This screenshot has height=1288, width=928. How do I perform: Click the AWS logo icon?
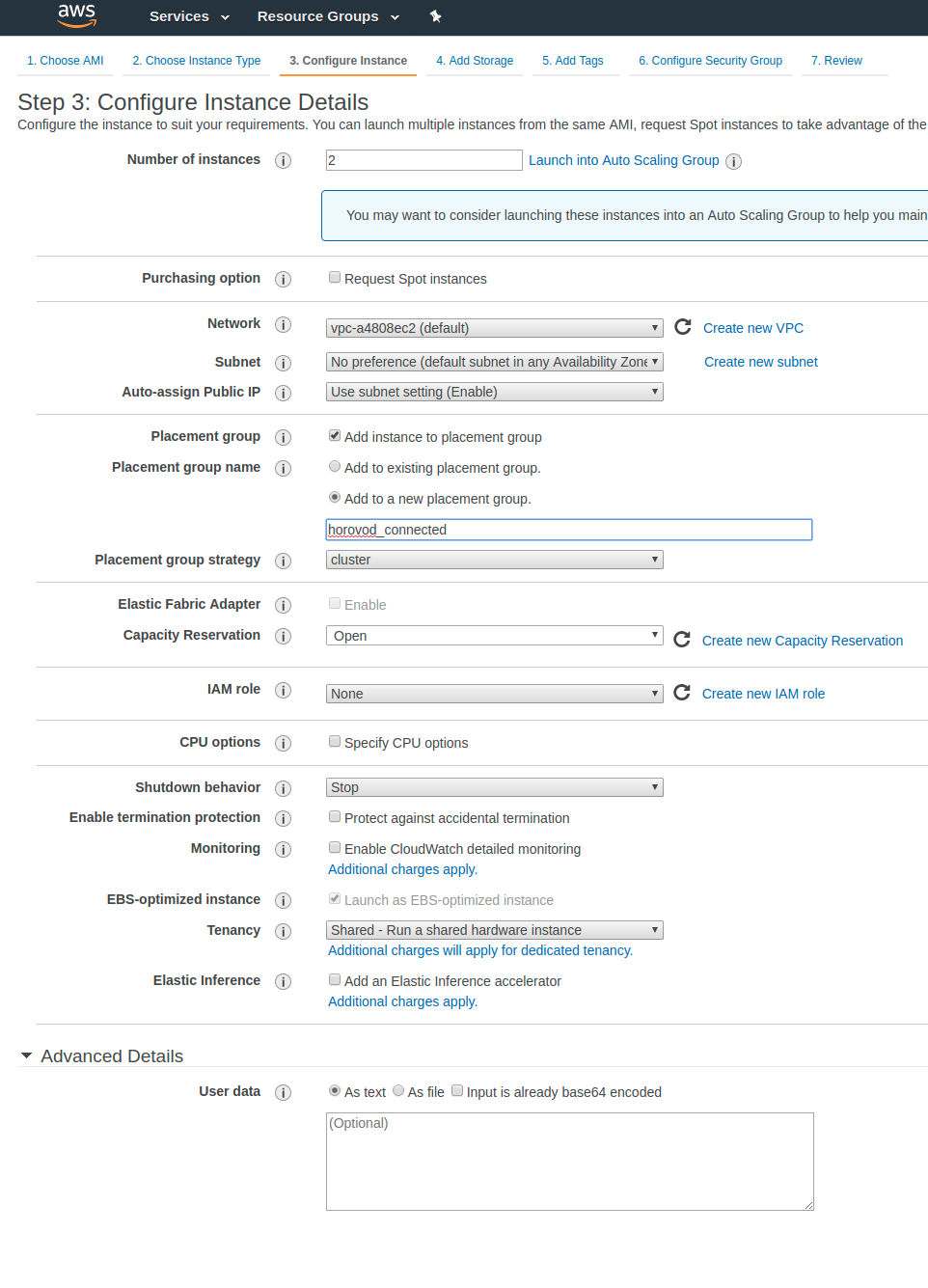click(76, 15)
